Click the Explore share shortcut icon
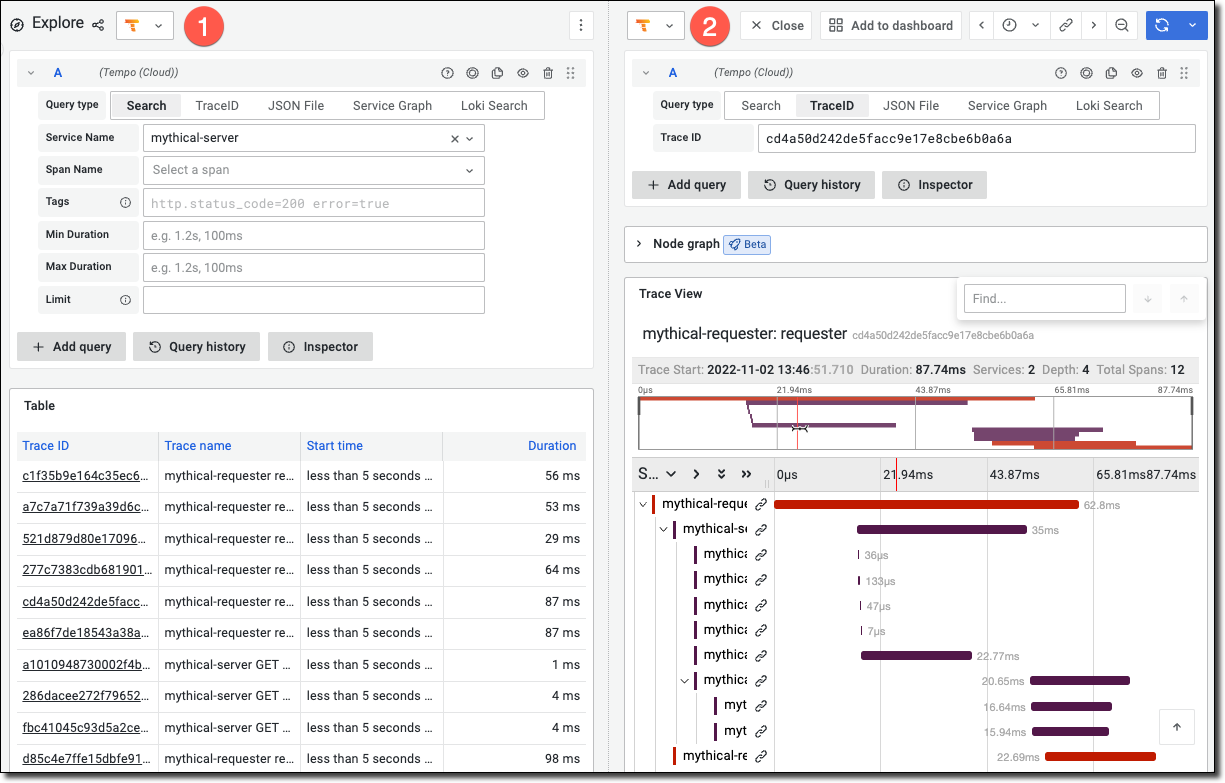1225x783 pixels. [x=96, y=23]
